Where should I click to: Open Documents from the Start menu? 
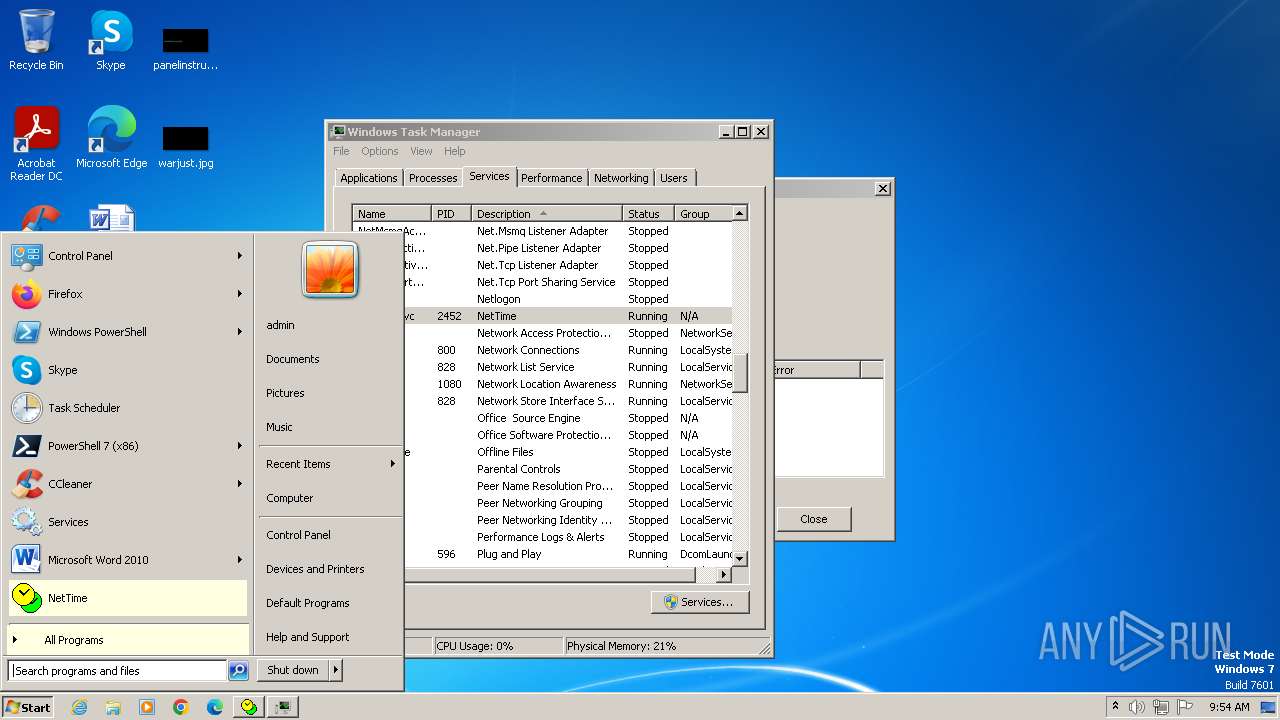point(293,359)
